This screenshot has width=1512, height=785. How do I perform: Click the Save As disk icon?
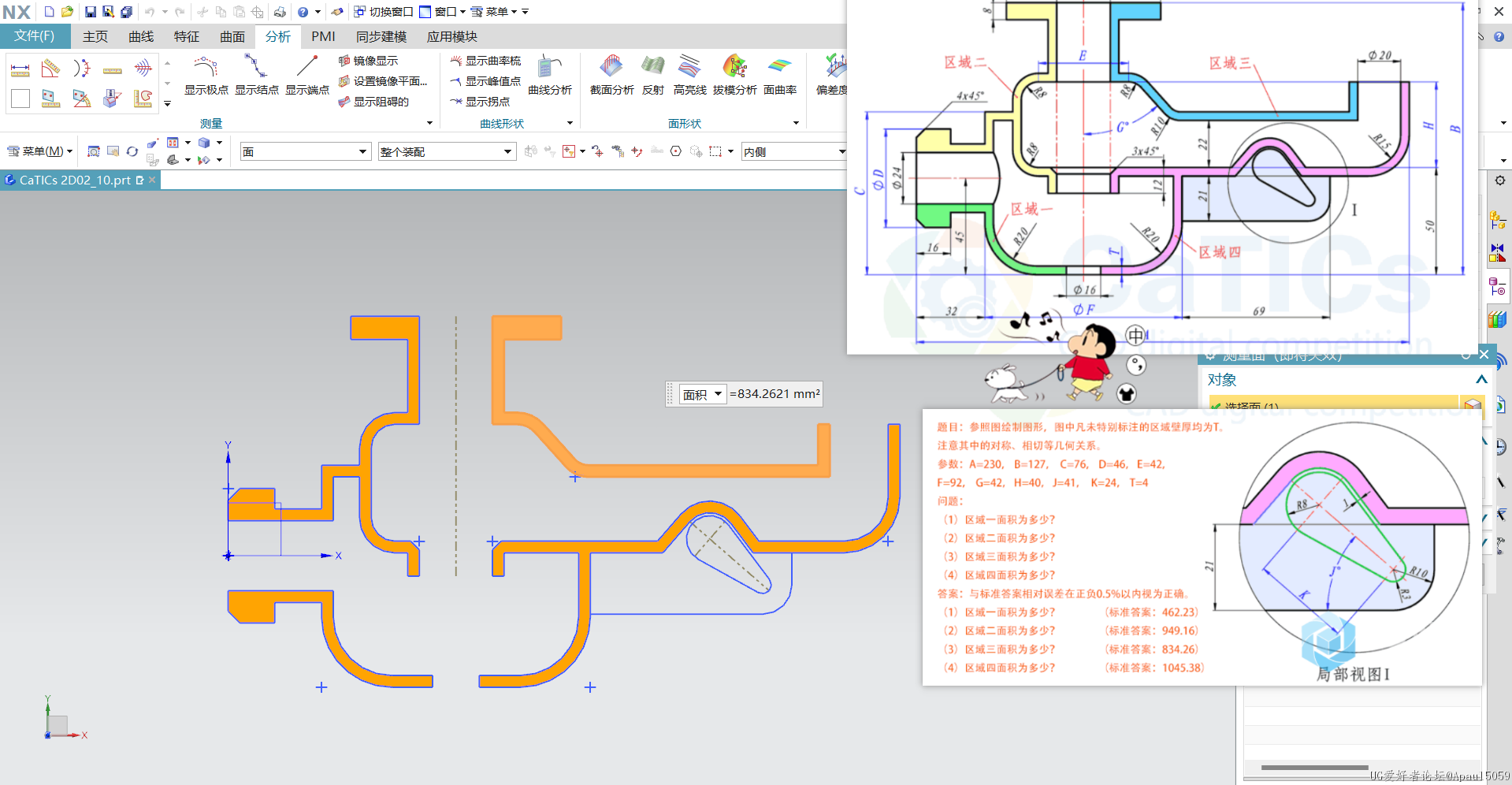108,12
